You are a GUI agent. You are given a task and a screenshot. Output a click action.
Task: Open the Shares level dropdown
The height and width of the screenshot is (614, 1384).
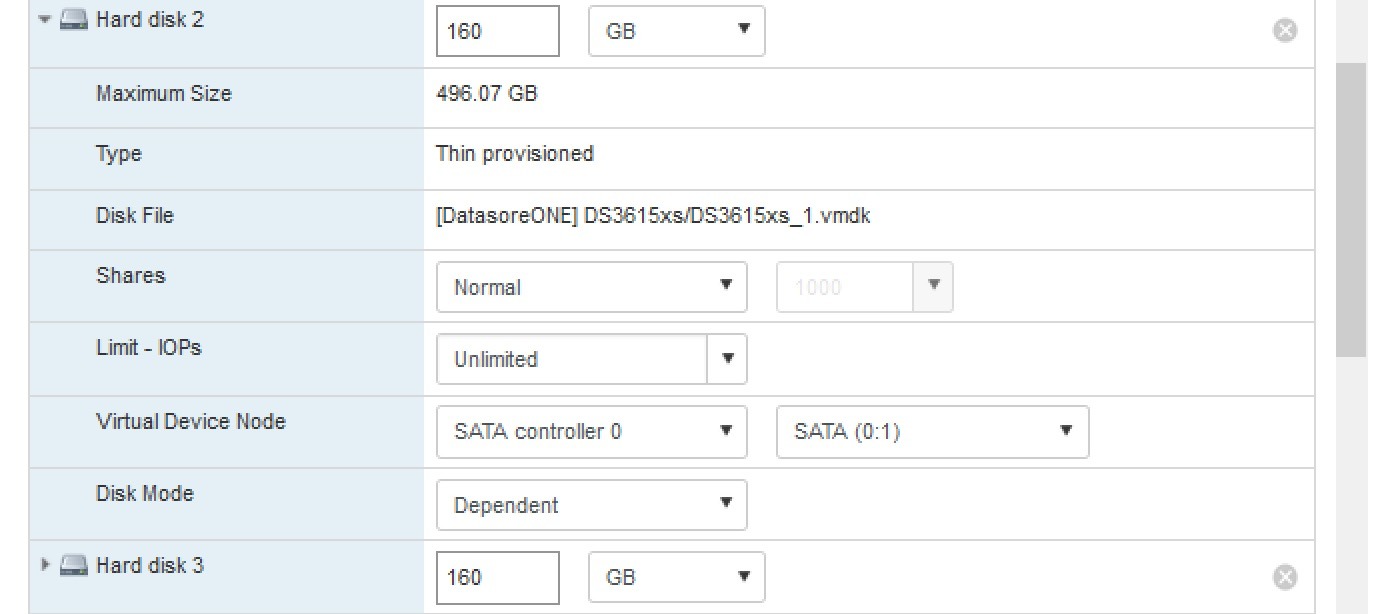coord(591,287)
